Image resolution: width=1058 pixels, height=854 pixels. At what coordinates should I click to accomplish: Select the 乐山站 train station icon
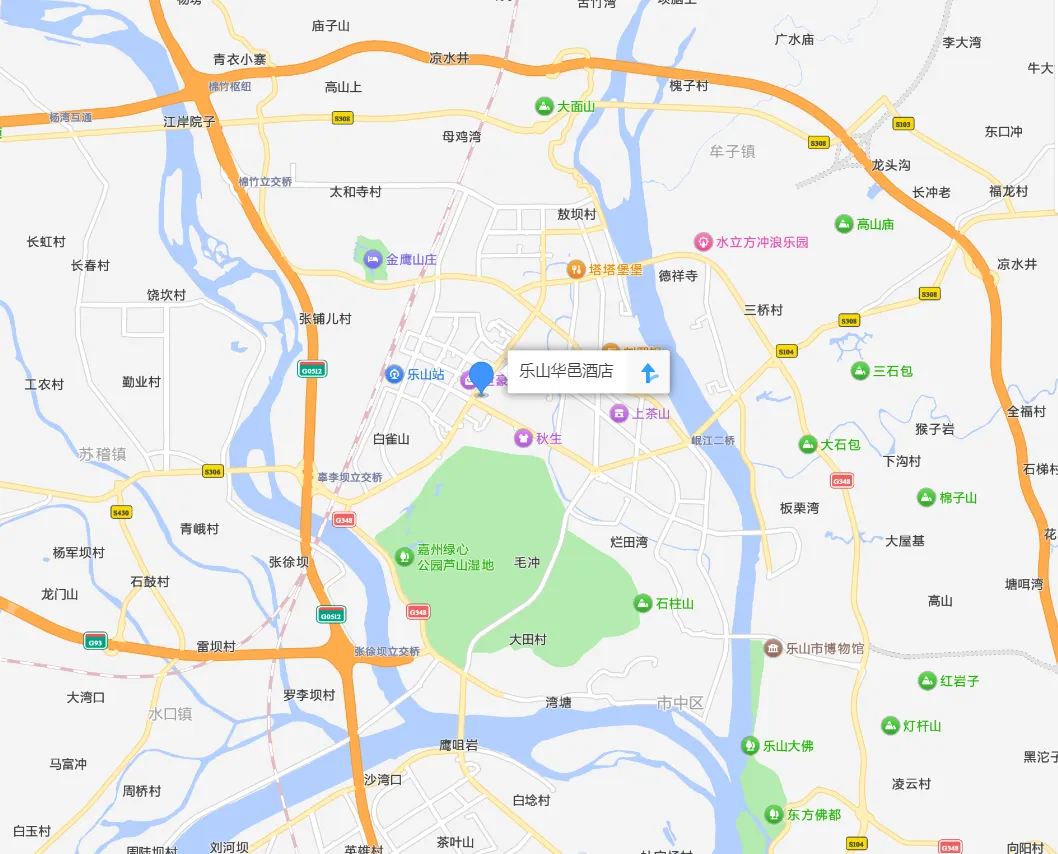click(x=394, y=374)
